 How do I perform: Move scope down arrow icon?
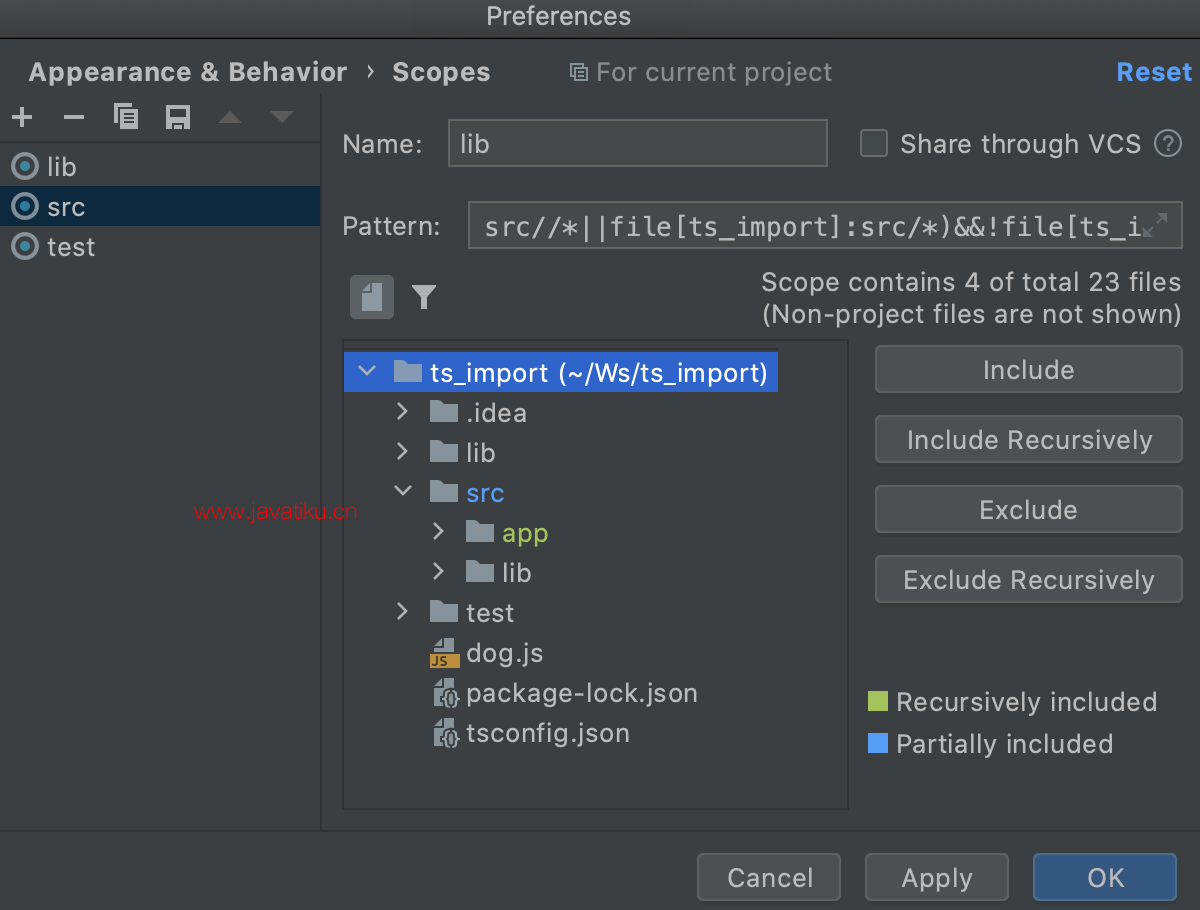click(x=282, y=118)
